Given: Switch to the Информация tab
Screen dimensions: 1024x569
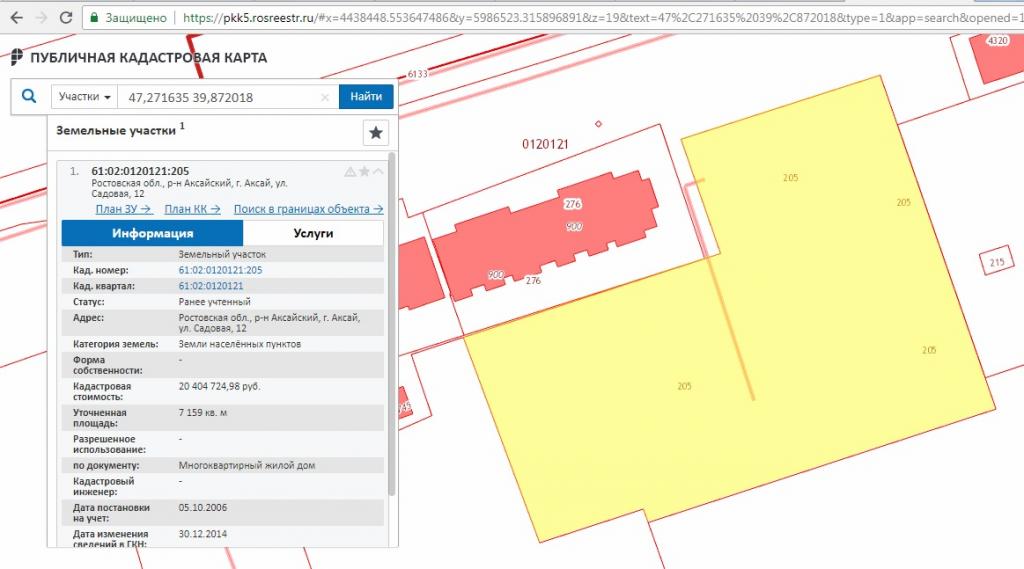Looking at the screenshot, I should (x=152, y=233).
